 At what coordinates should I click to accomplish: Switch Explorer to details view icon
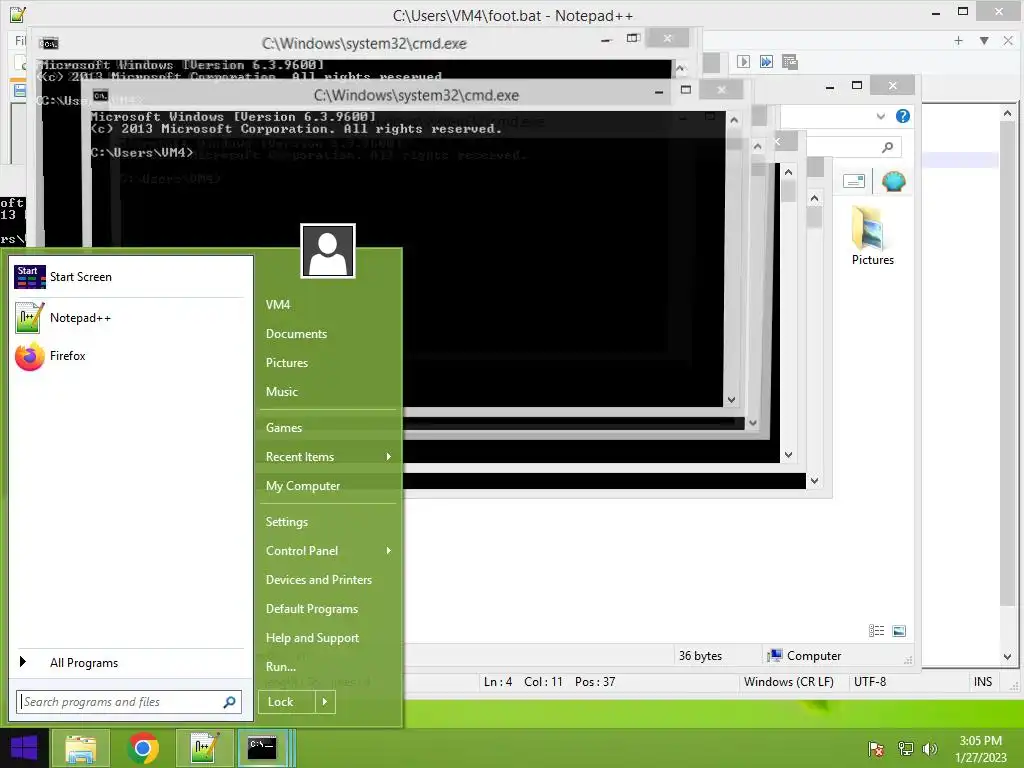(x=876, y=630)
